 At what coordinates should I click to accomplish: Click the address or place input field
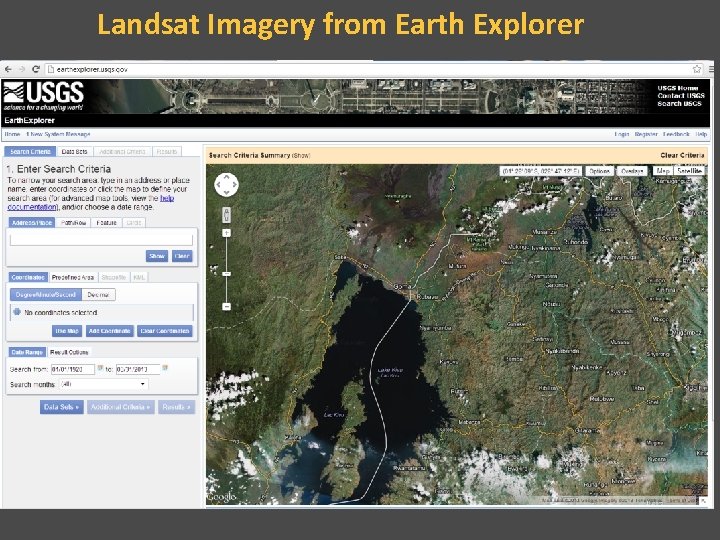coord(101,239)
